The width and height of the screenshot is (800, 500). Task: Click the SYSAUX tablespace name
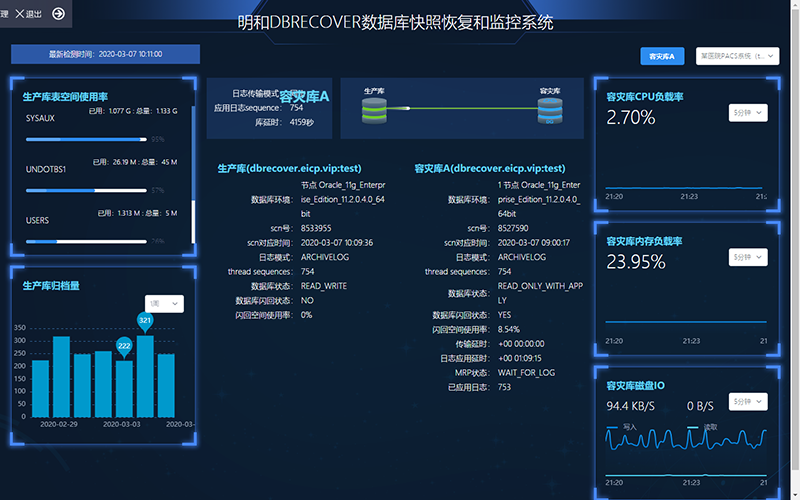(x=40, y=118)
